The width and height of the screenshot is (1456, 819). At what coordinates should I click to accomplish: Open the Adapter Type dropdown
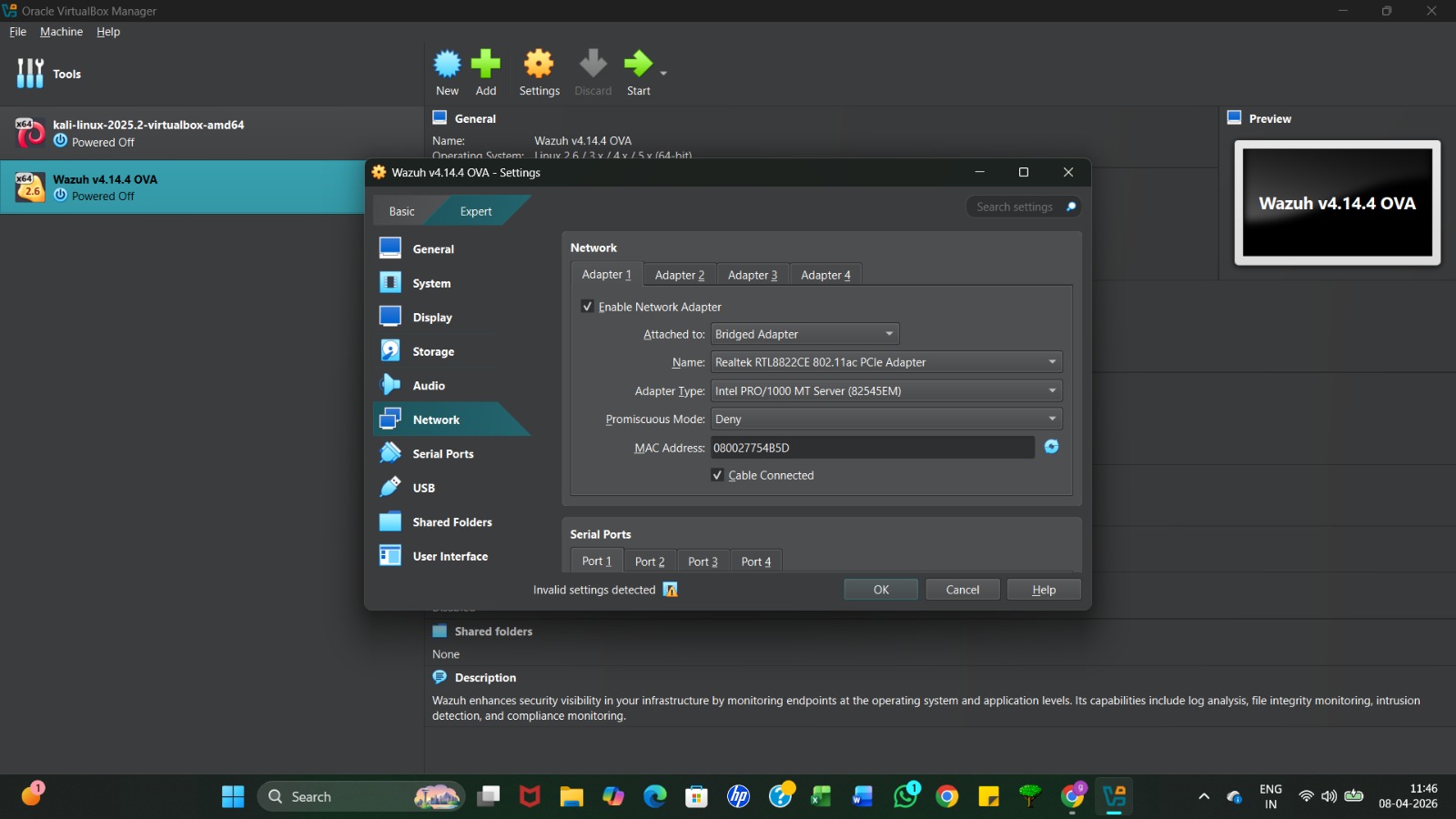pyautogui.click(x=886, y=390)
